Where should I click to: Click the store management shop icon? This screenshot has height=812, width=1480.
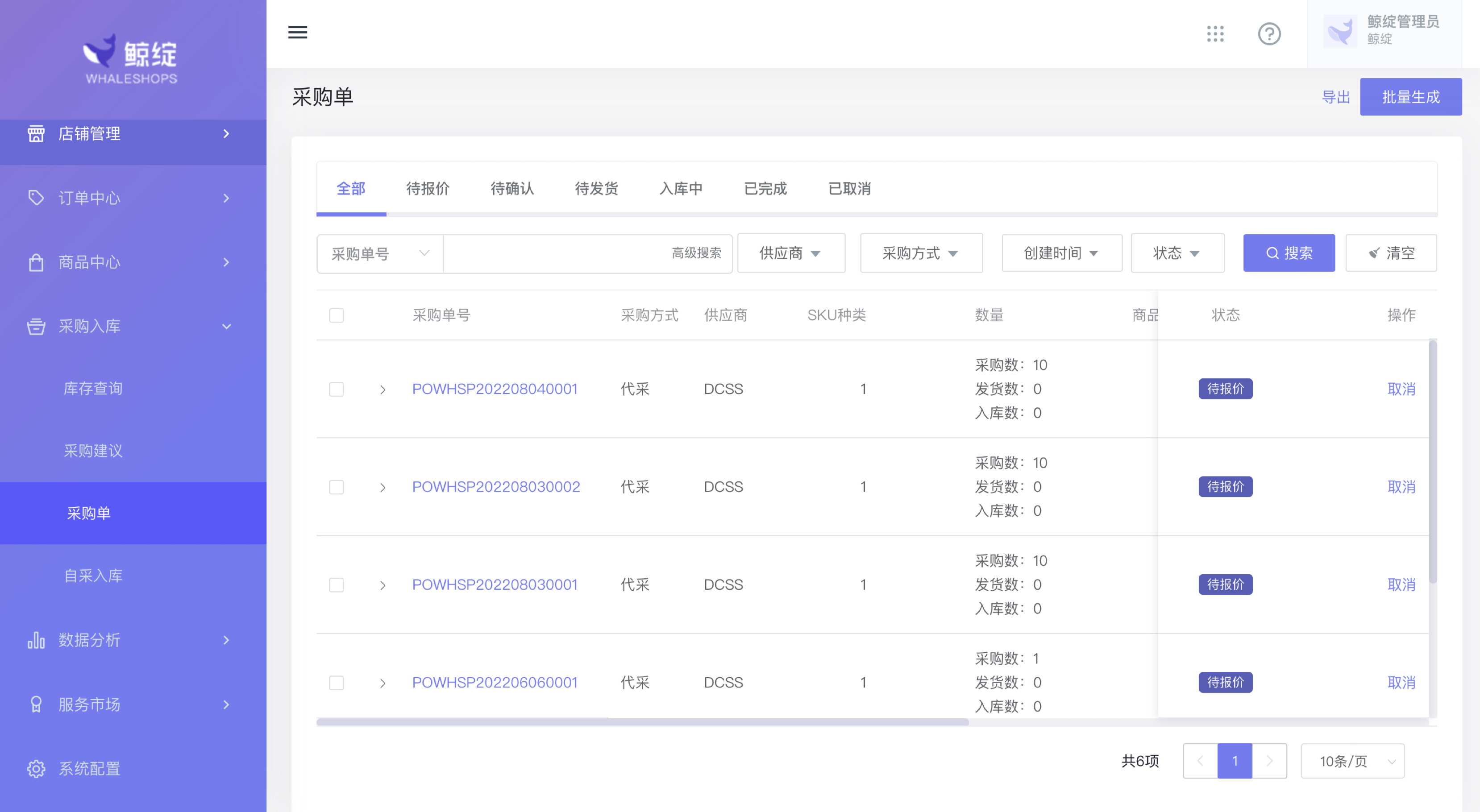36,134
